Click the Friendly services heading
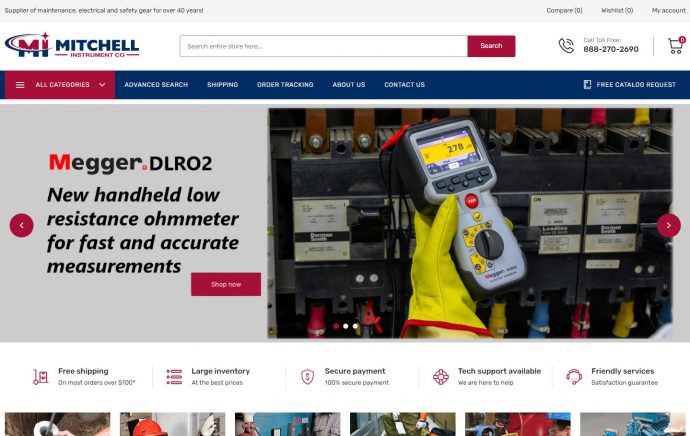The height and width of the screenshot is (436, 690). 623,371
